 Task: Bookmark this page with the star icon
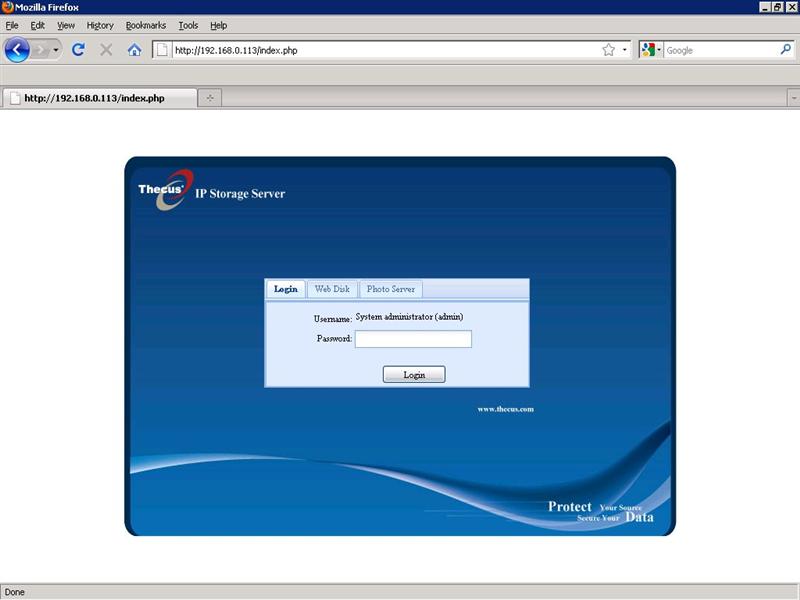coord(608,50)
